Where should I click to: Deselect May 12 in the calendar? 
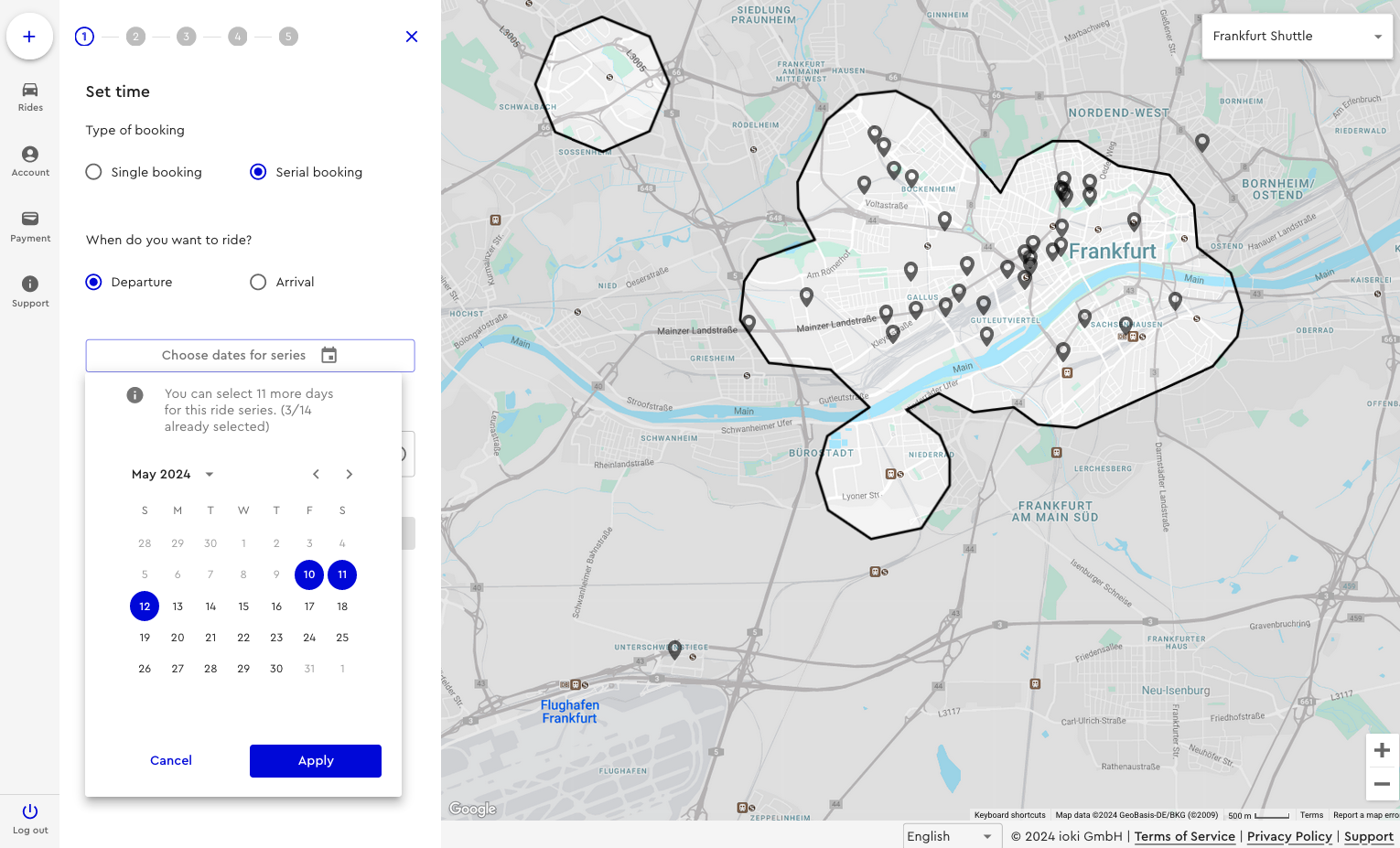click(145, 606)
